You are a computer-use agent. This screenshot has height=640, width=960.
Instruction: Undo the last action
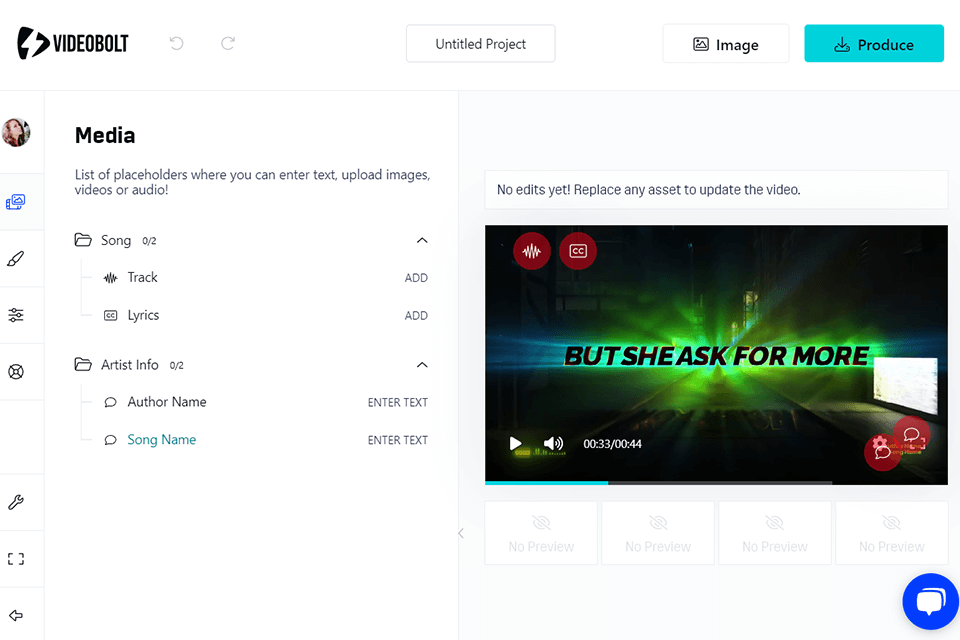point(176,43)
